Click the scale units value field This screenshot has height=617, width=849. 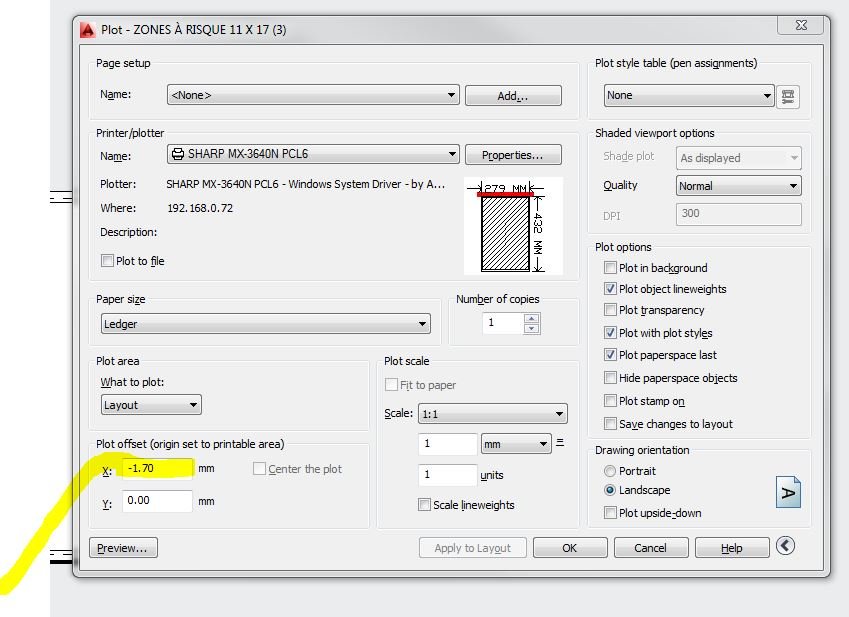pyautogui.click(x=448, y=475)
